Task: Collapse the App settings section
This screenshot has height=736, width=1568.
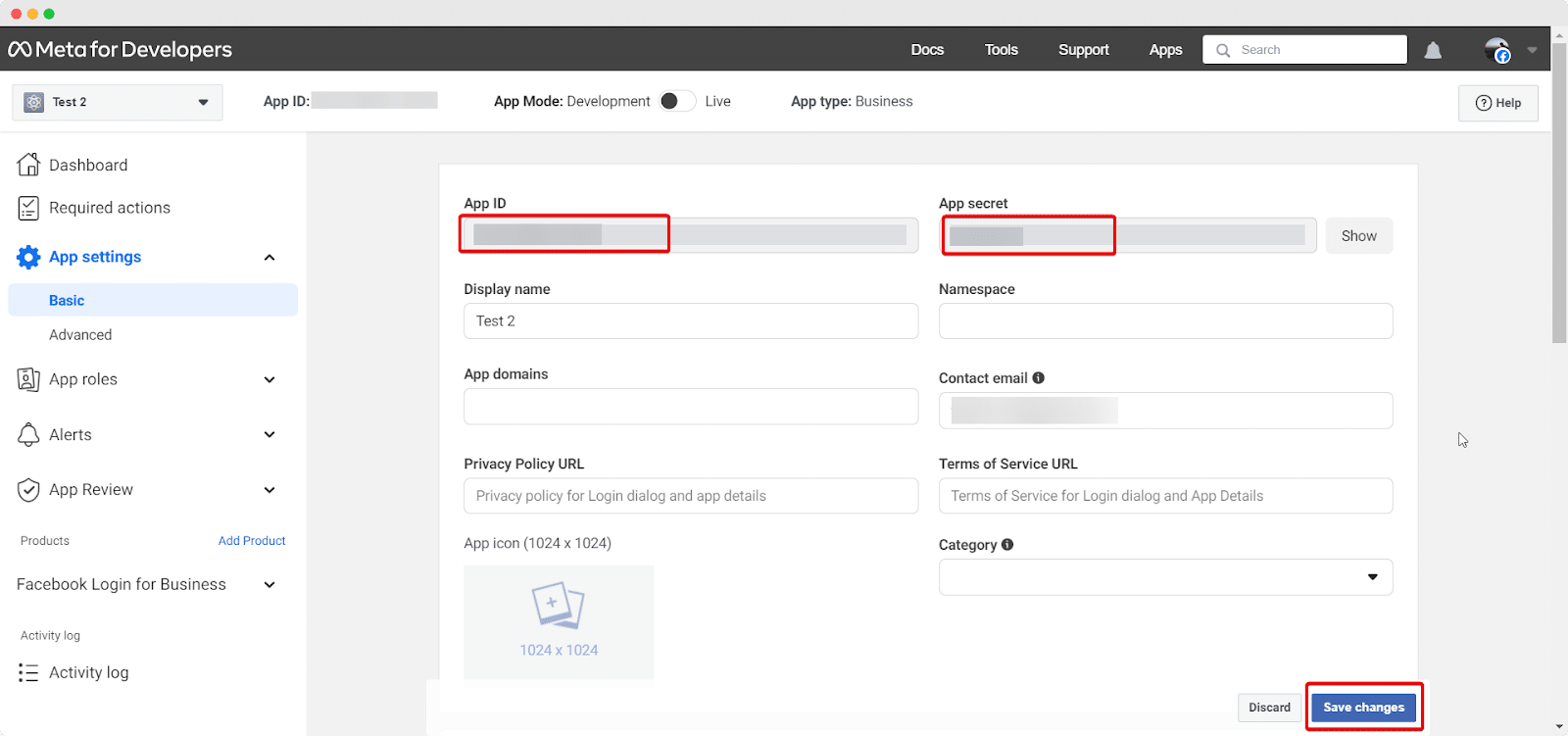Action: tap(269, 258)
